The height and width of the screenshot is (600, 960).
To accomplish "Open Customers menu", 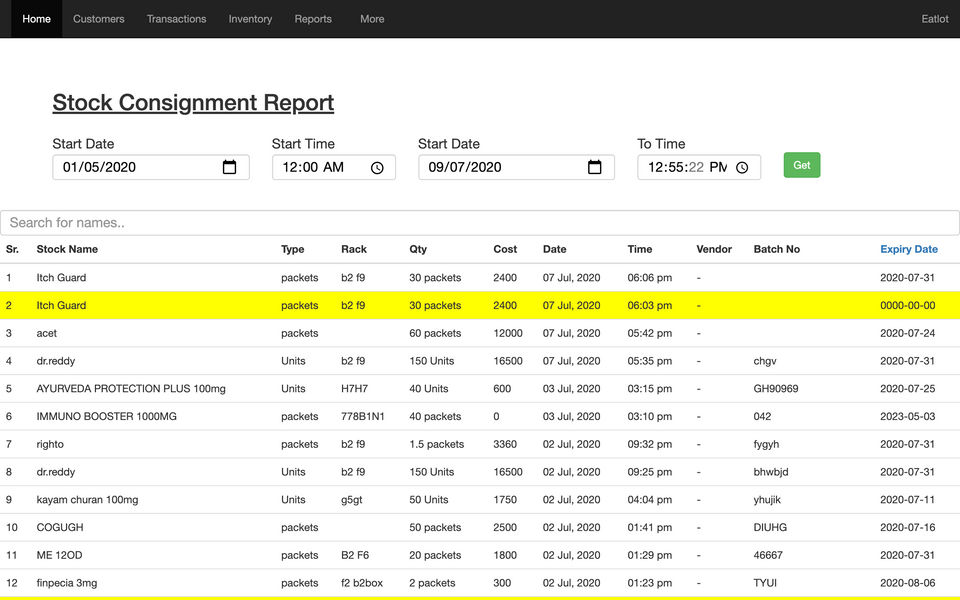I will [99, 19].
